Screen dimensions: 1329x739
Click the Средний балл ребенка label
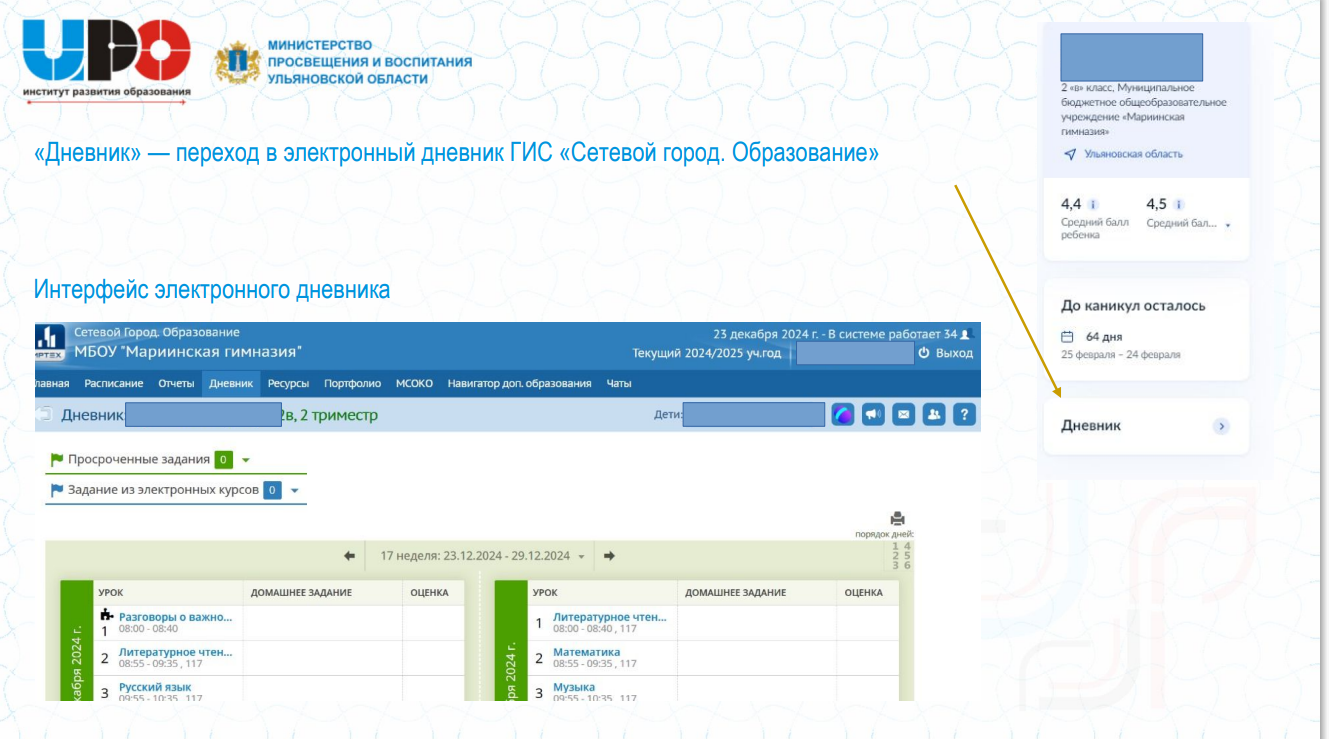[1095, 228]
